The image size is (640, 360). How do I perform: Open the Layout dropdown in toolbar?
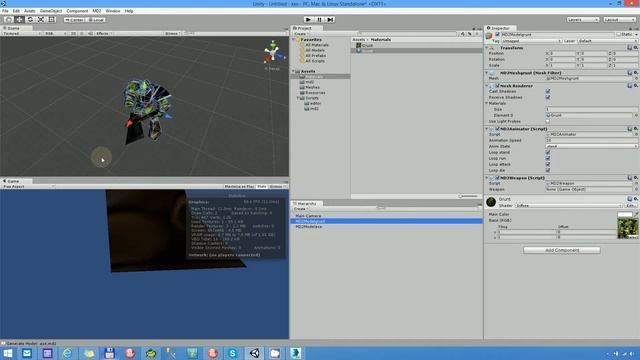click(619, 20)
